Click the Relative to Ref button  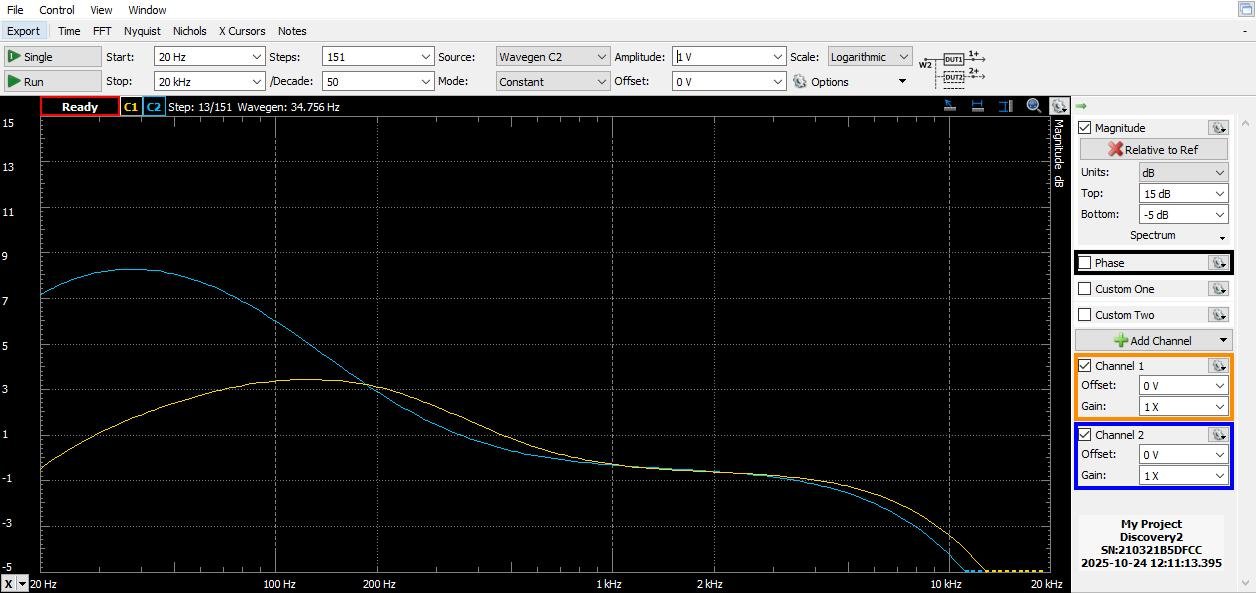1152,150
